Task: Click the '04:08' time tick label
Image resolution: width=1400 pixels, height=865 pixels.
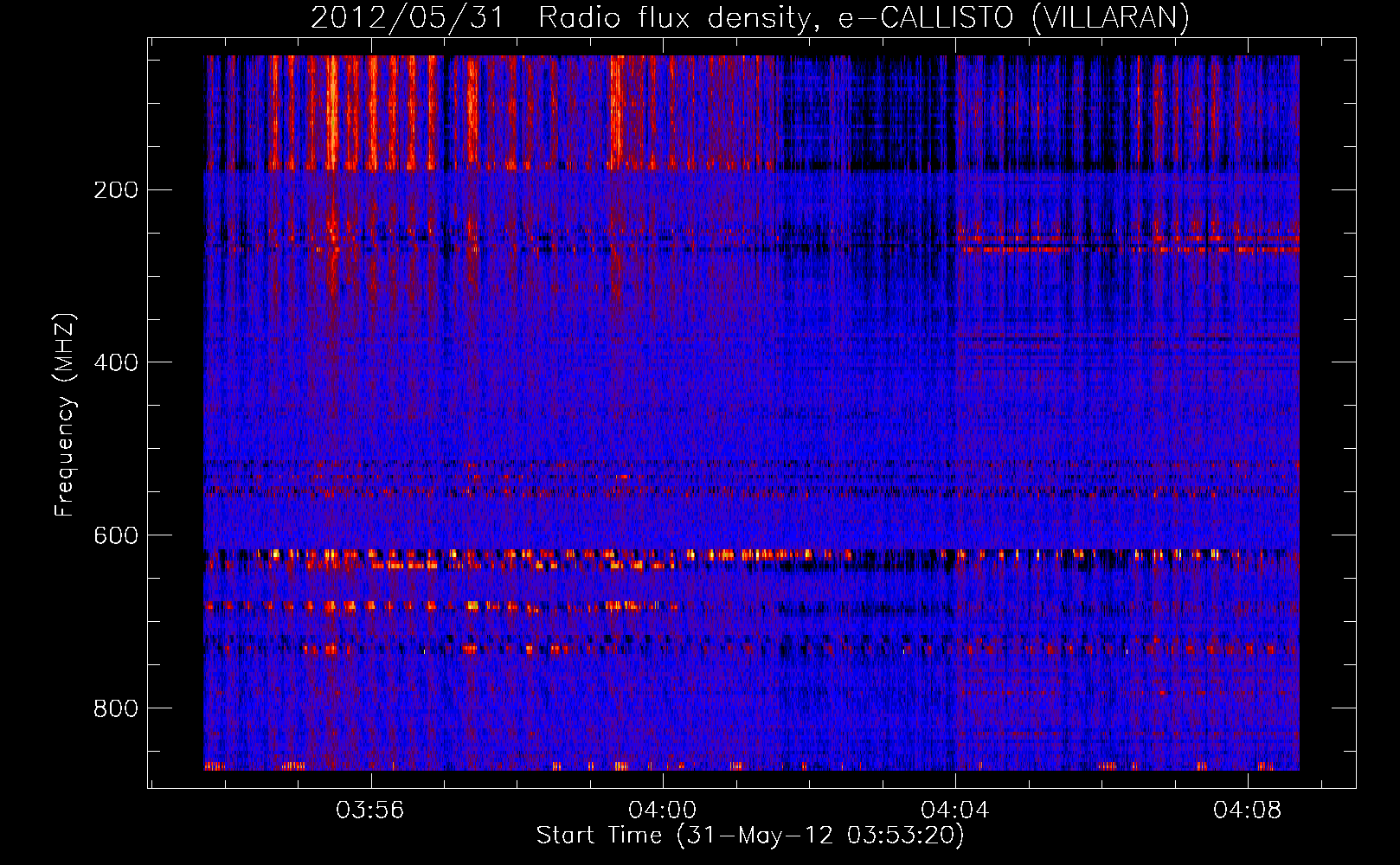Action: tap(1248, 810)
